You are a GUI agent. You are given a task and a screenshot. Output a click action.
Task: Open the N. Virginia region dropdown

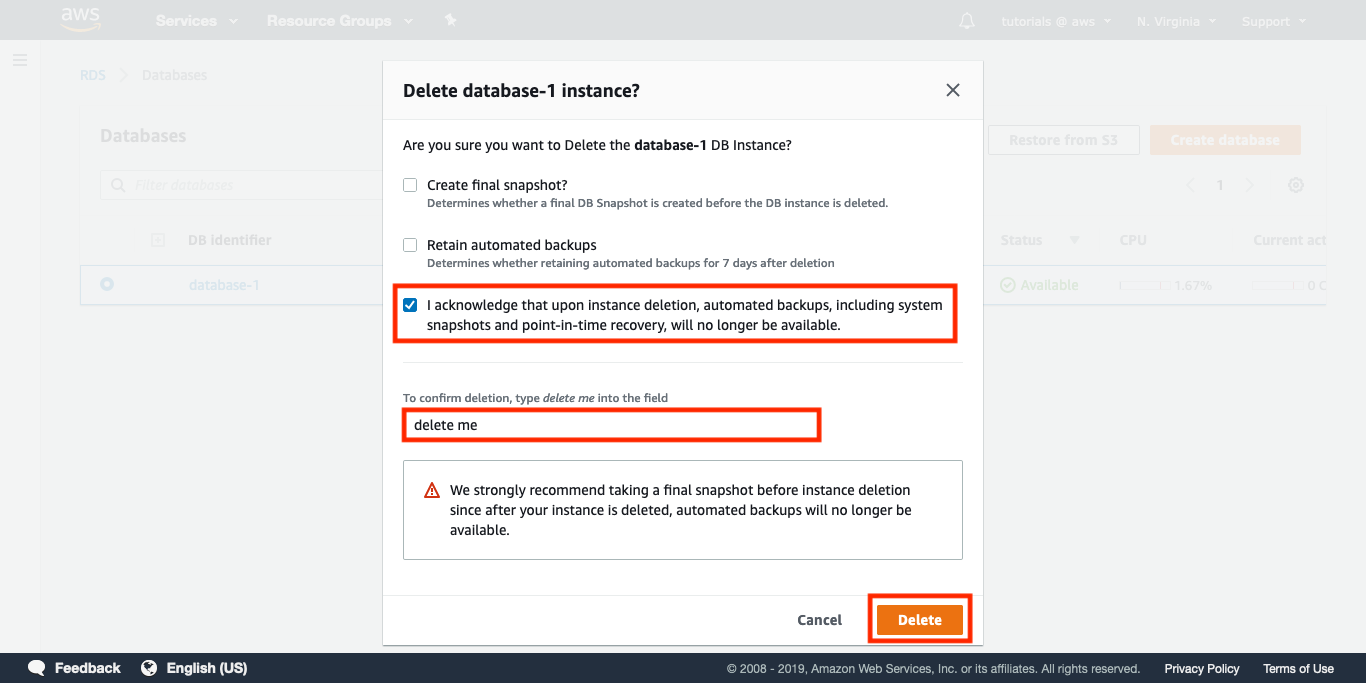coord(1176,21)
